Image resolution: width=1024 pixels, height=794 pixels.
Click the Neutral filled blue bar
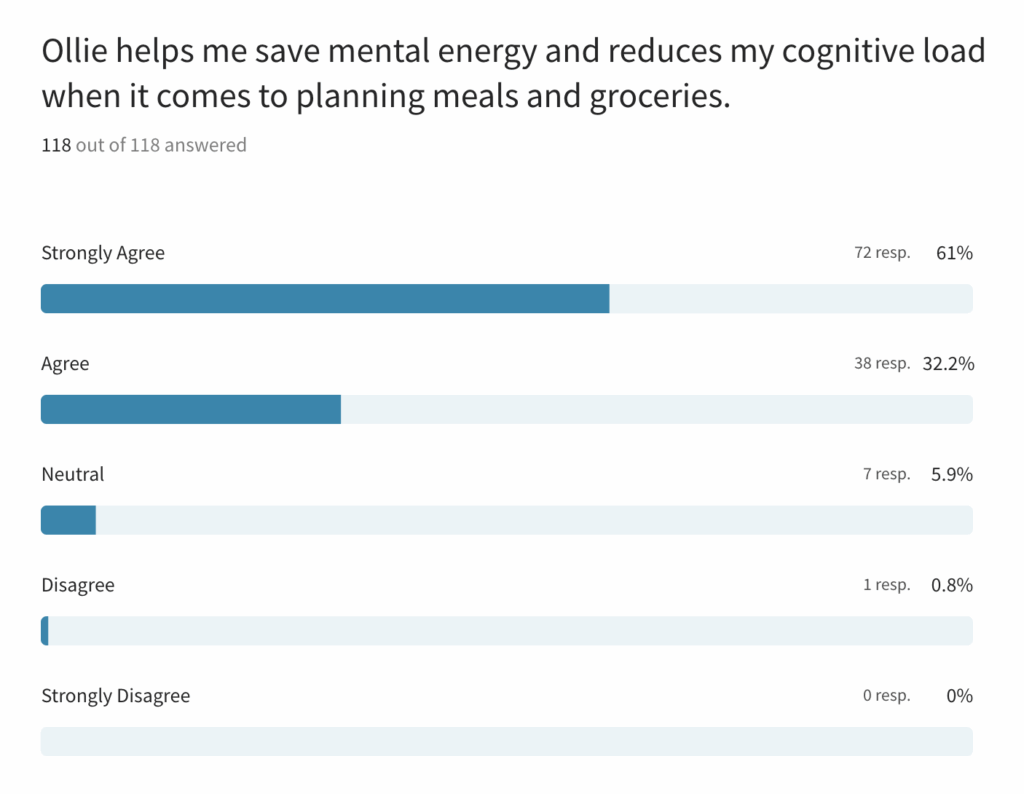tap(68, 520)
